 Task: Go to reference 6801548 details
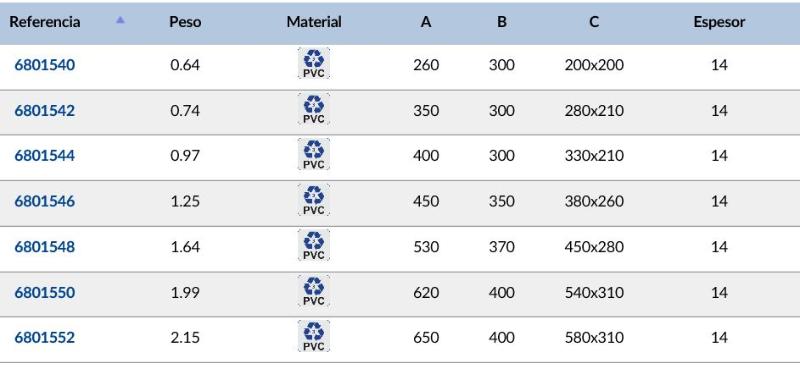(x=44, y=247)
